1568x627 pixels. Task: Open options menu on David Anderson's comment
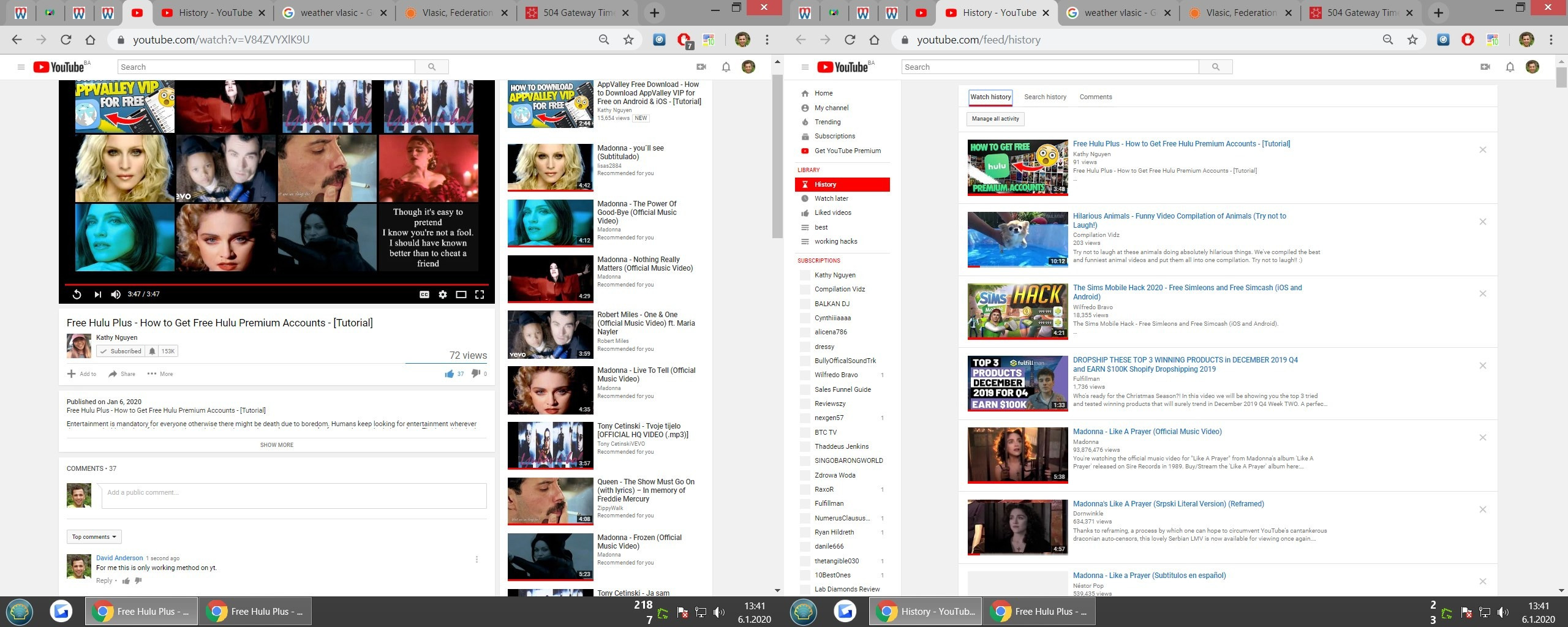point(477,559)
